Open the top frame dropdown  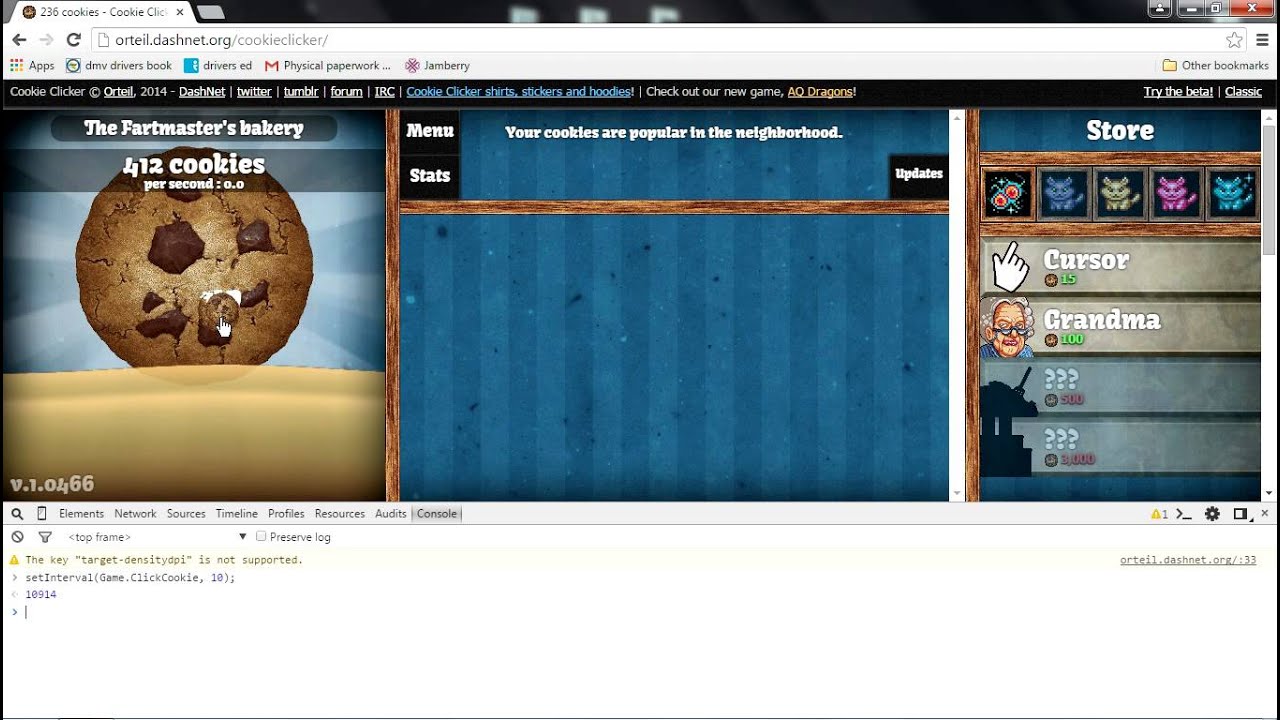point(157,537)
